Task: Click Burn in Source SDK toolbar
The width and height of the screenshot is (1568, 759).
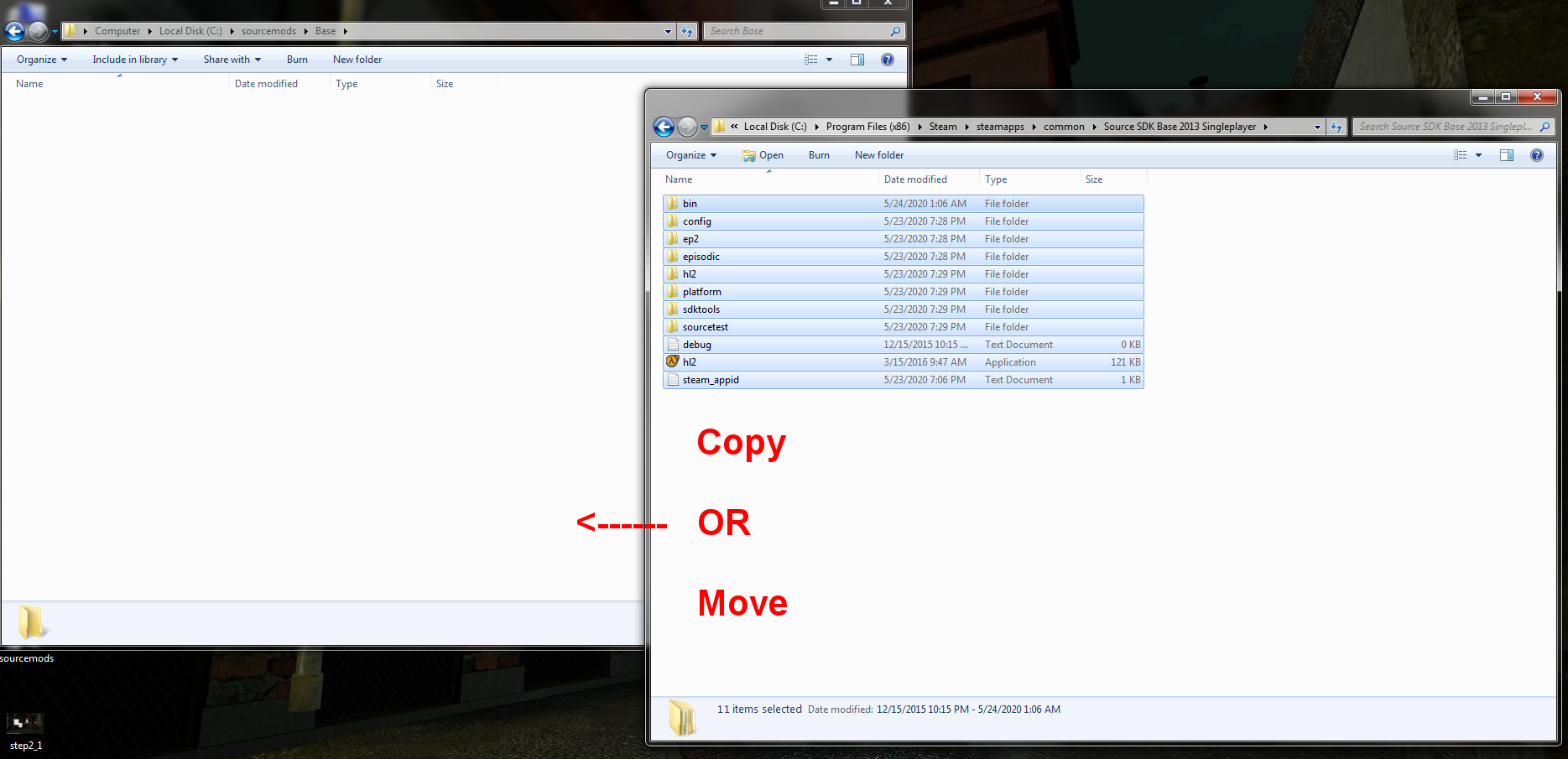Action: [819, 155]
